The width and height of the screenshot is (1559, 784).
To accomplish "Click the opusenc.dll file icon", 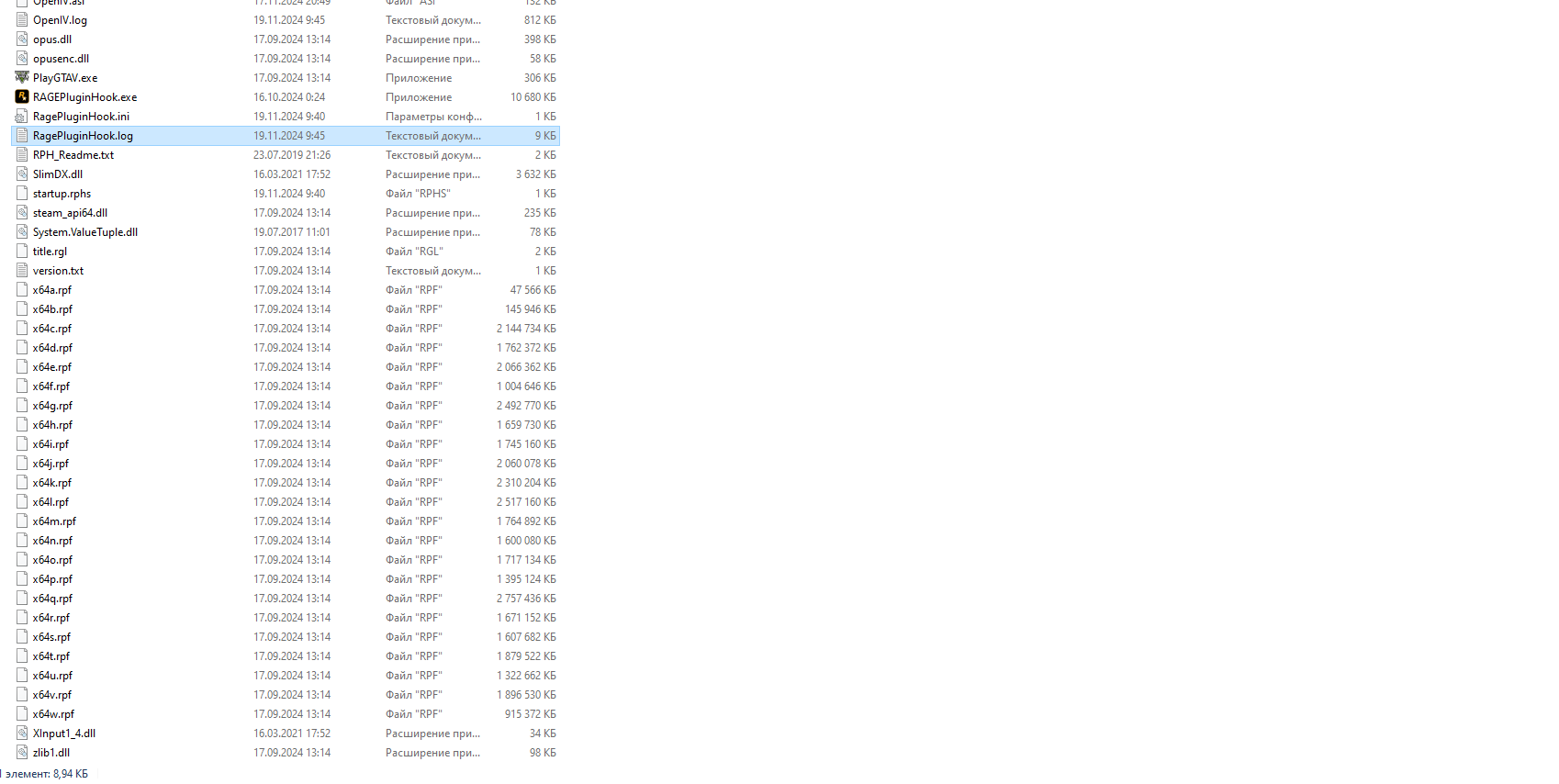I will tap(22, 58).
